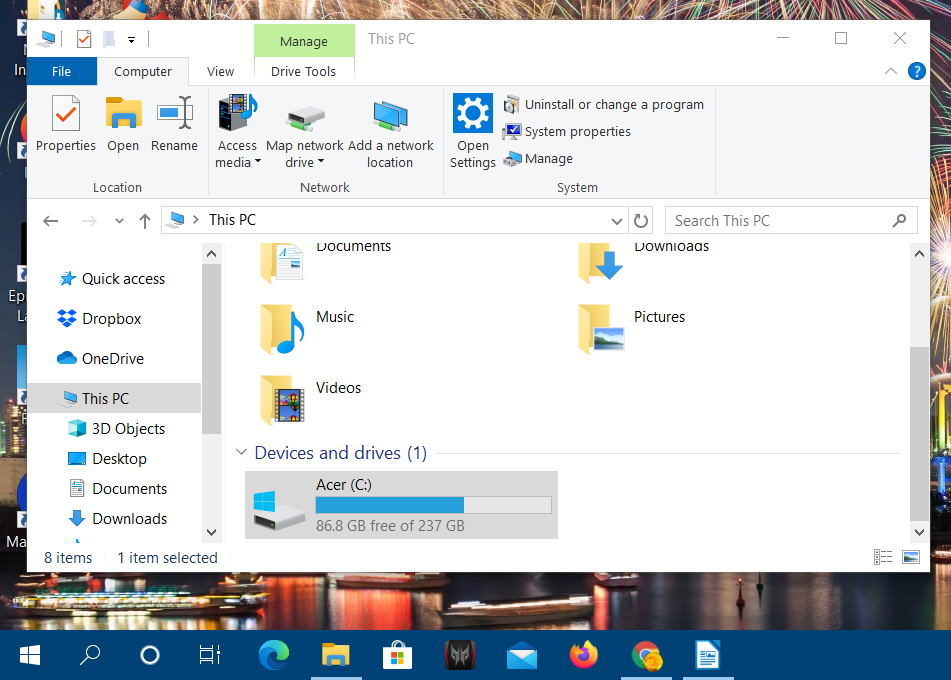Collapse the Devices and drives section
The width and height of the screenshot is (951, 680).
click(241, 452)
